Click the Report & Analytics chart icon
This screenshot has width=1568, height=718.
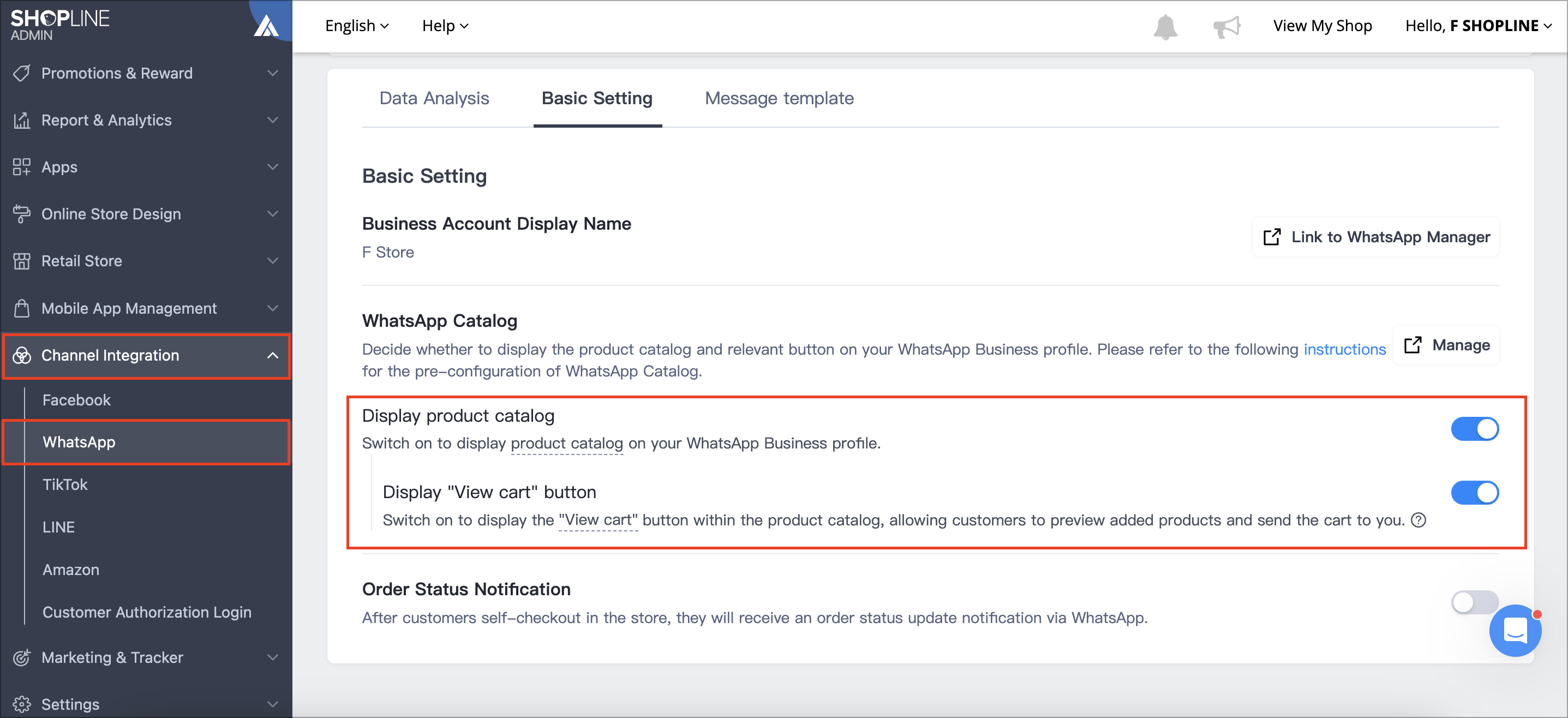point(21,120)
